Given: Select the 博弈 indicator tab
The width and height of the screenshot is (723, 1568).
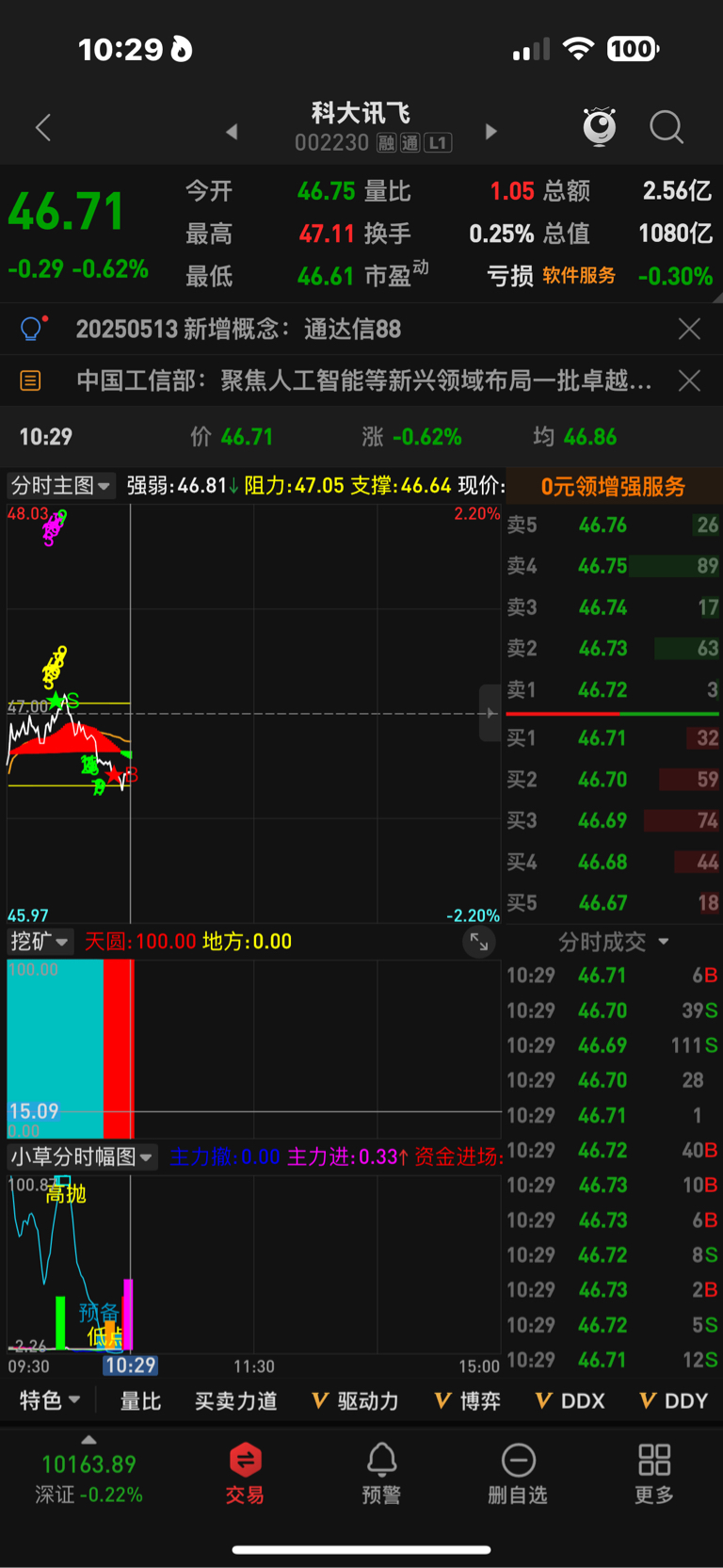Looking at the screenshot, I should click(468, 1401).
